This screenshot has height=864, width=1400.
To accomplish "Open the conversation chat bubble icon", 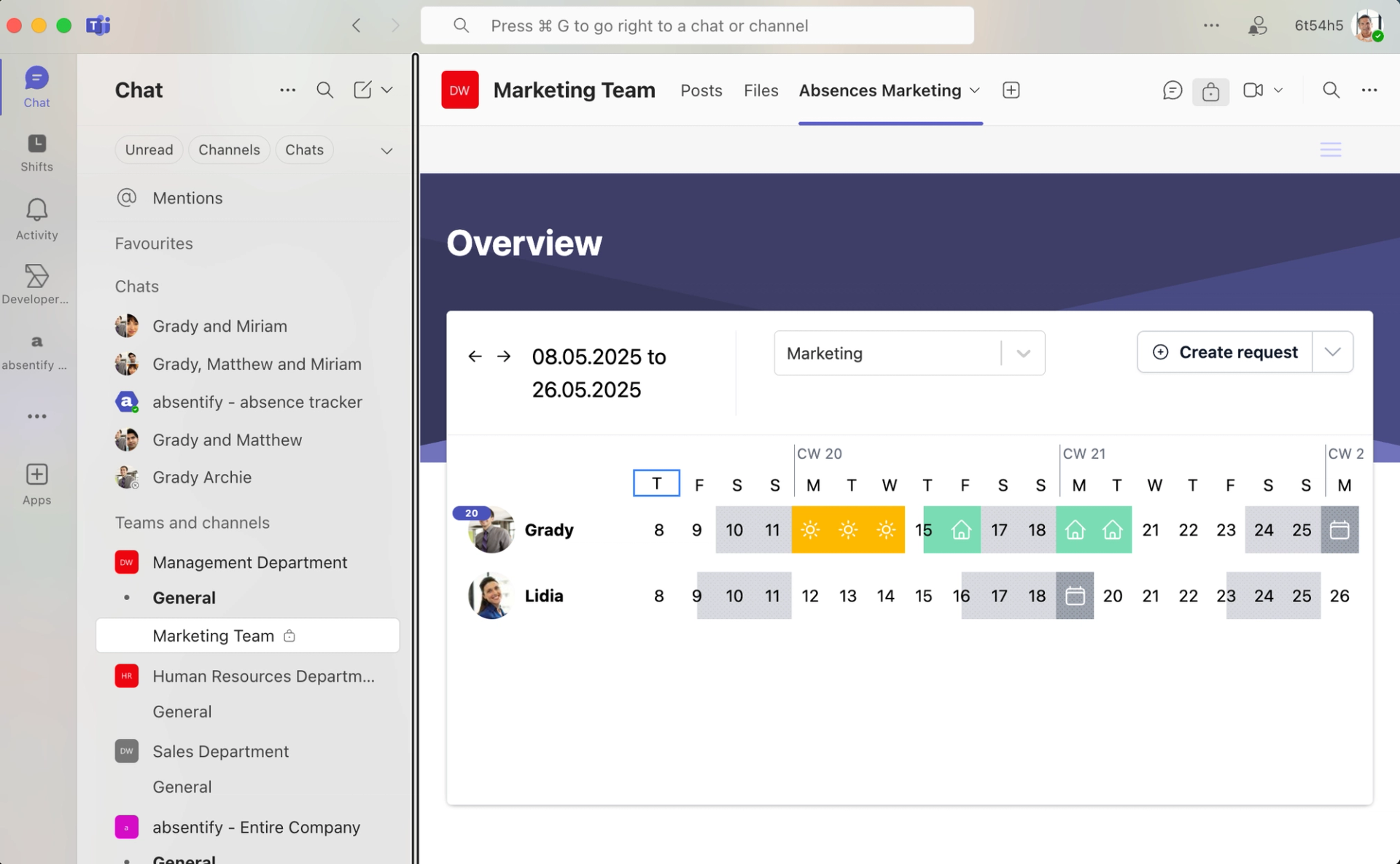I will click(1172, 90).
